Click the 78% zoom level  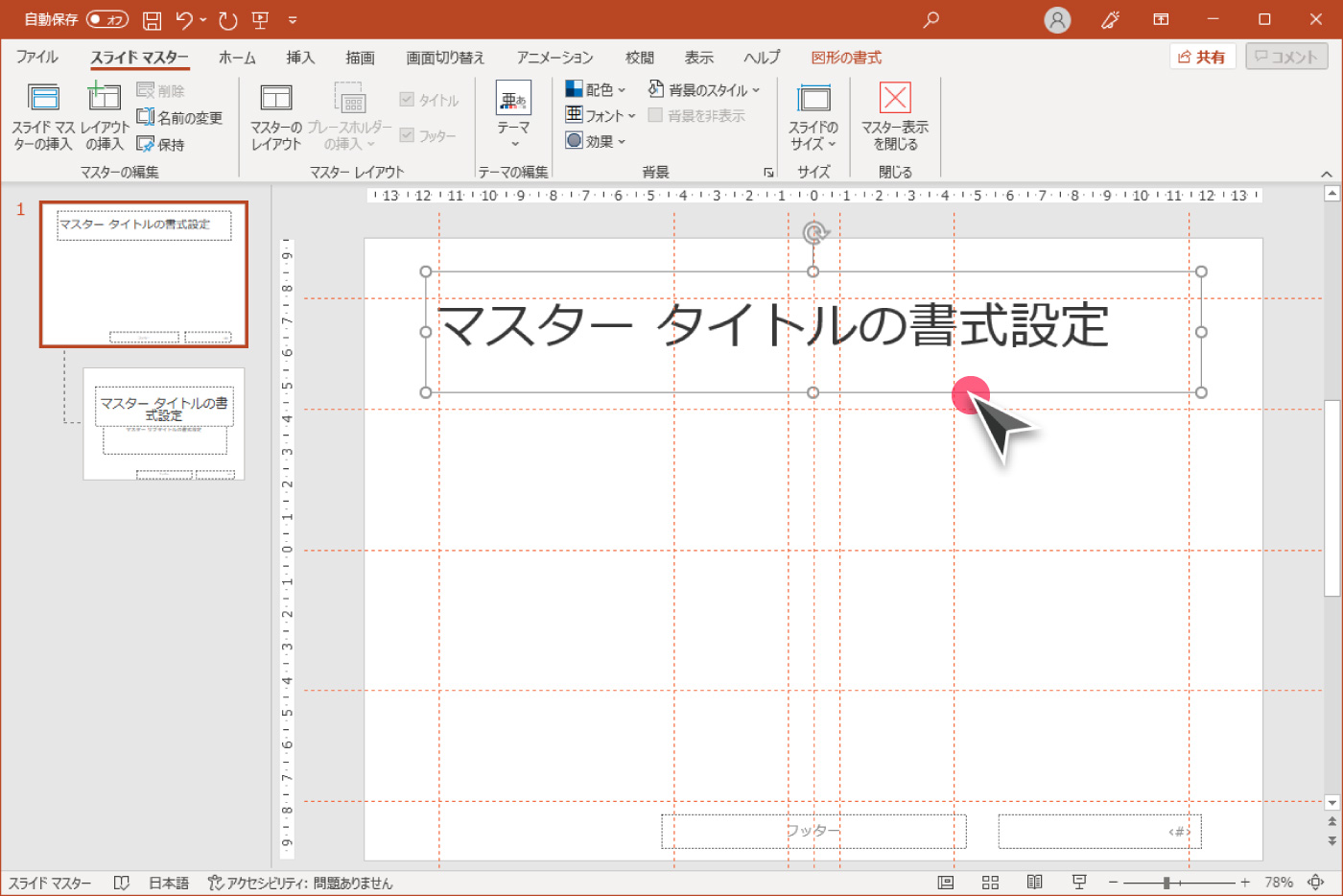pyautogui.click(x=1278, y=882)
